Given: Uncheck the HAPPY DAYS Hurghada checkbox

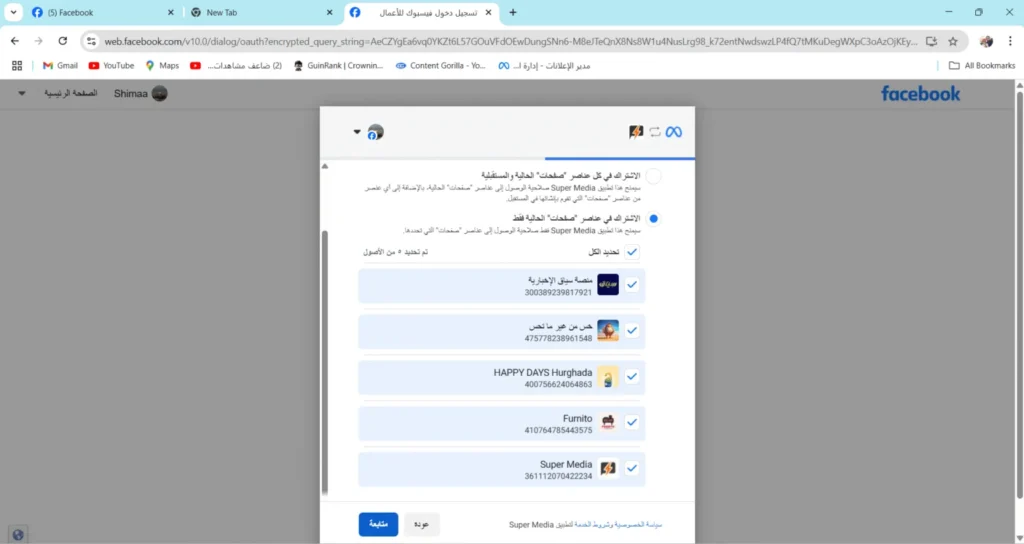Looking at the screenshot, I should pos(632,377).
